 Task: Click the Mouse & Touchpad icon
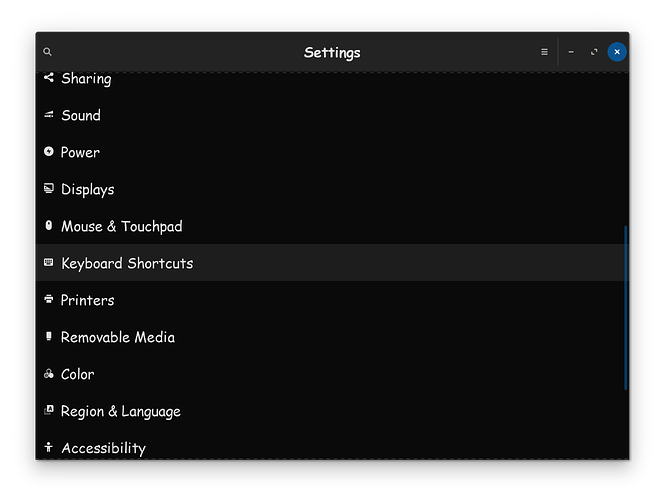pos(49,225)
